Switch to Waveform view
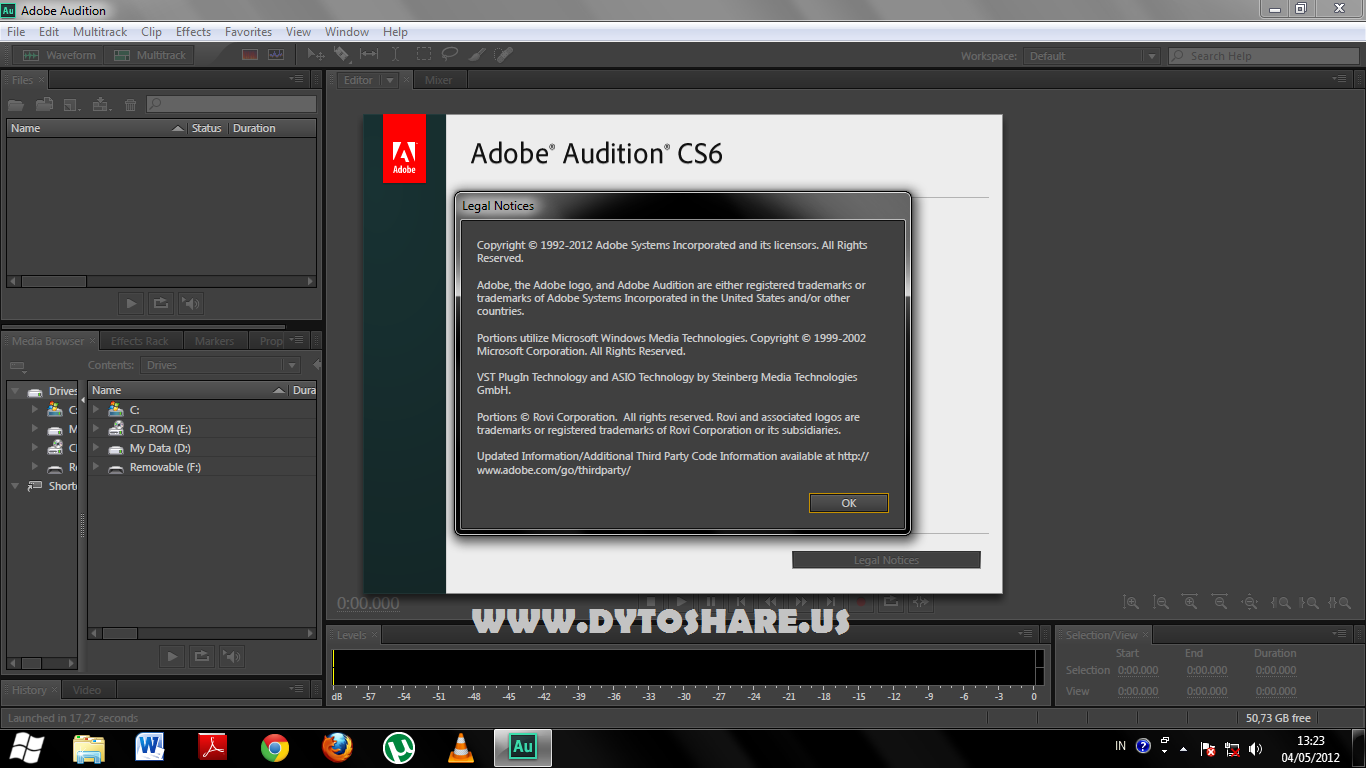The image size is (1366, 768). click(59, 55)
